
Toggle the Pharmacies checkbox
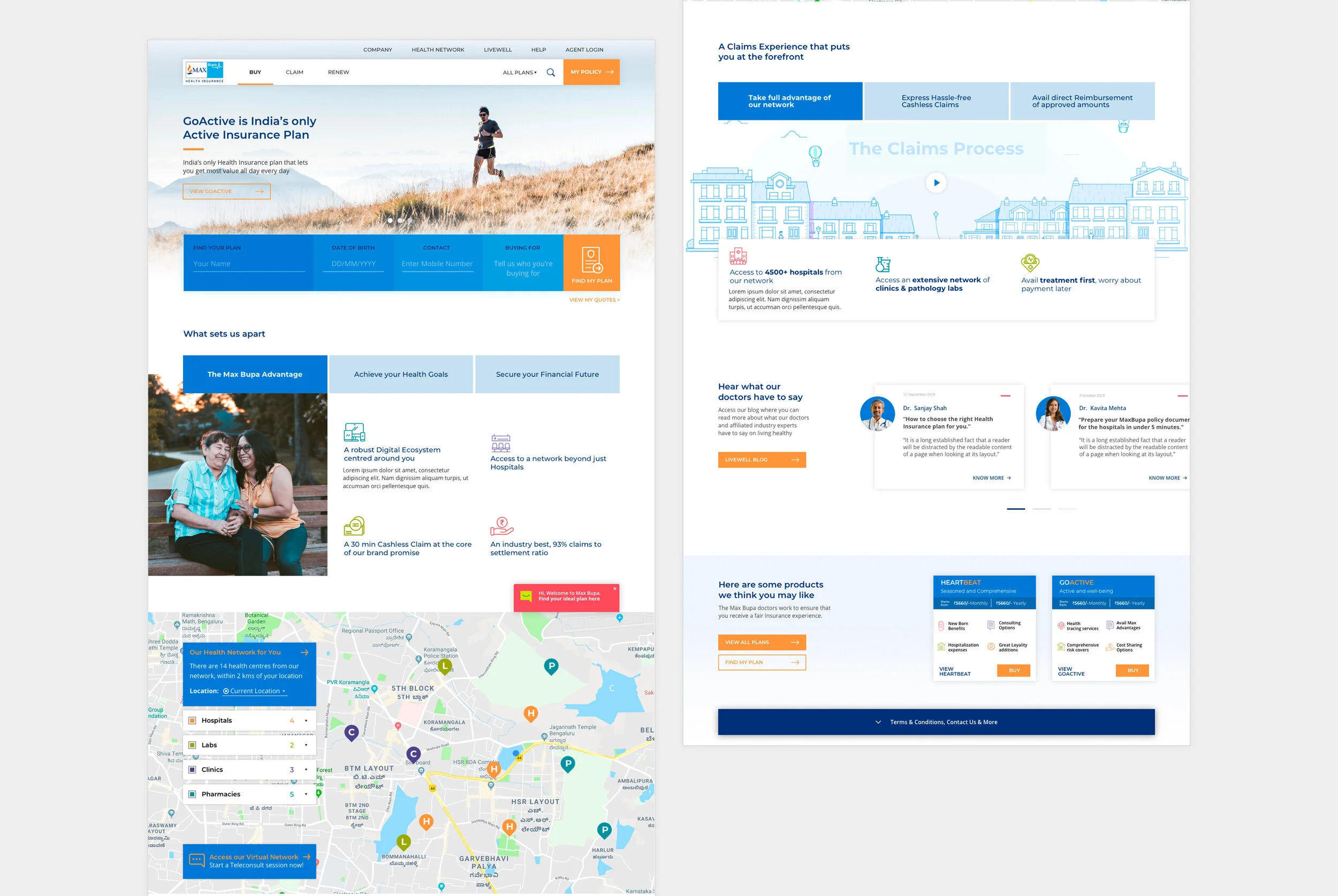pos(193,794)
